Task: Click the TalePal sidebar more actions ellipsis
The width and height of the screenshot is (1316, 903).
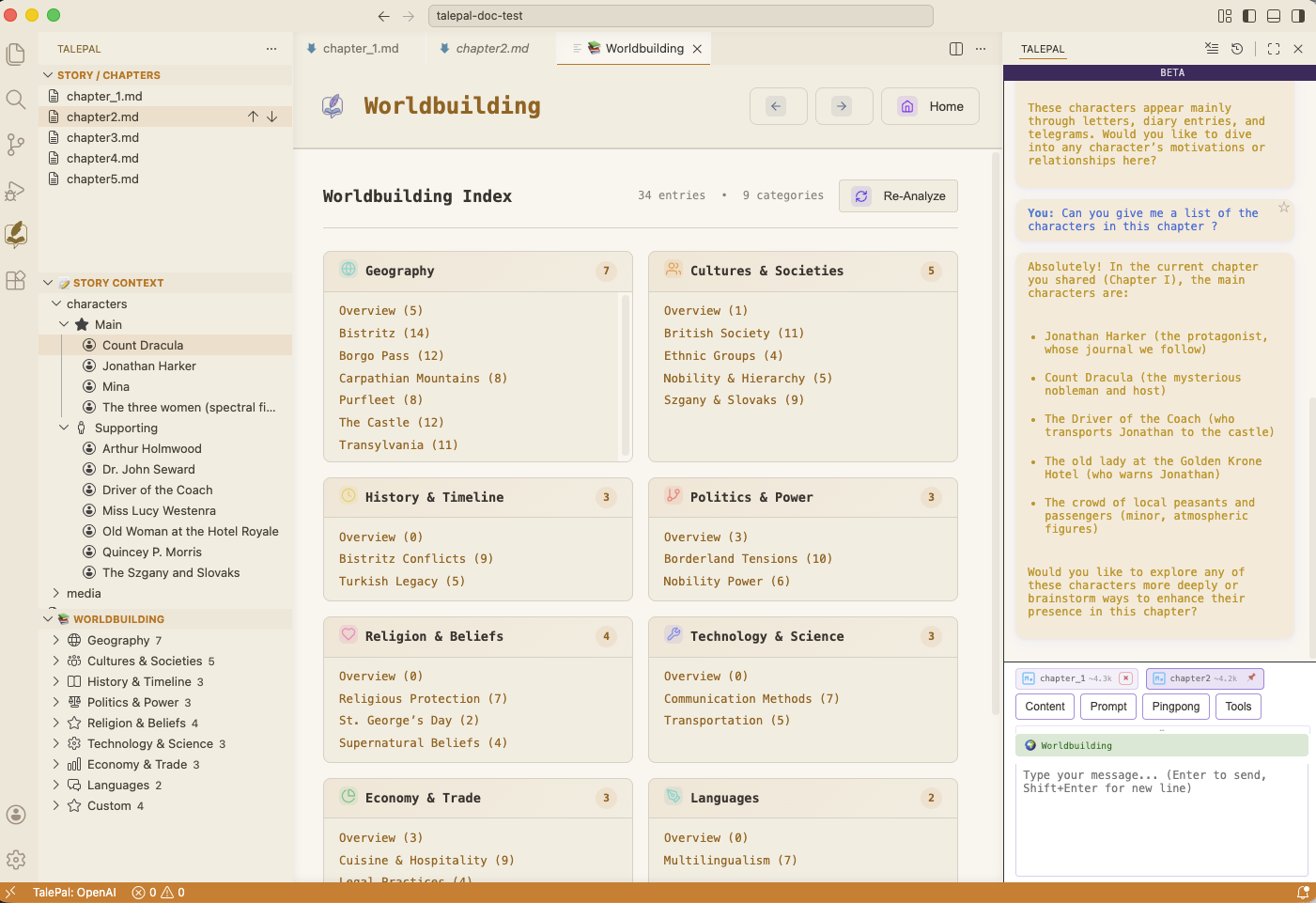Action: 271,49
